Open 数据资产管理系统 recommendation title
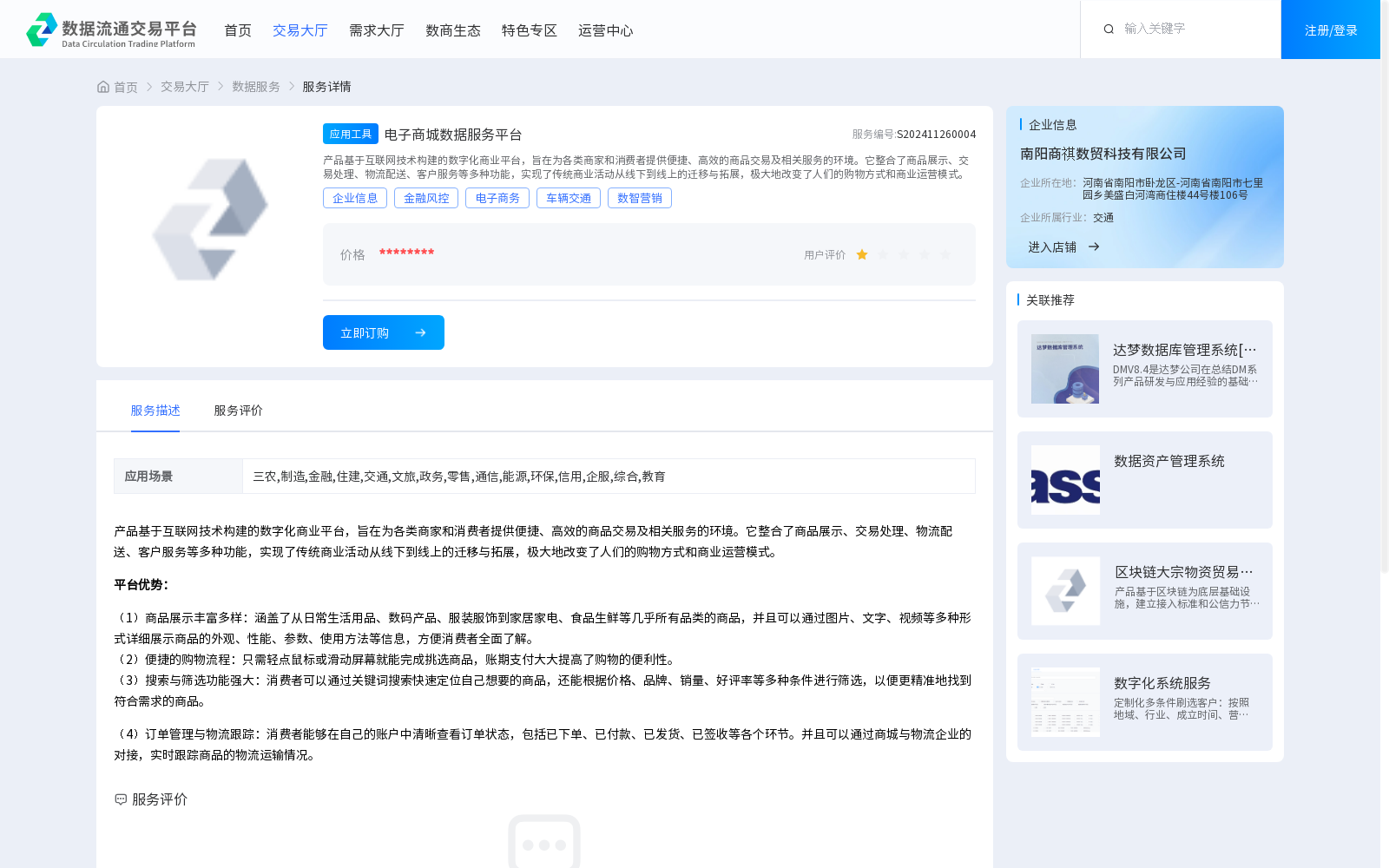 1169,461
